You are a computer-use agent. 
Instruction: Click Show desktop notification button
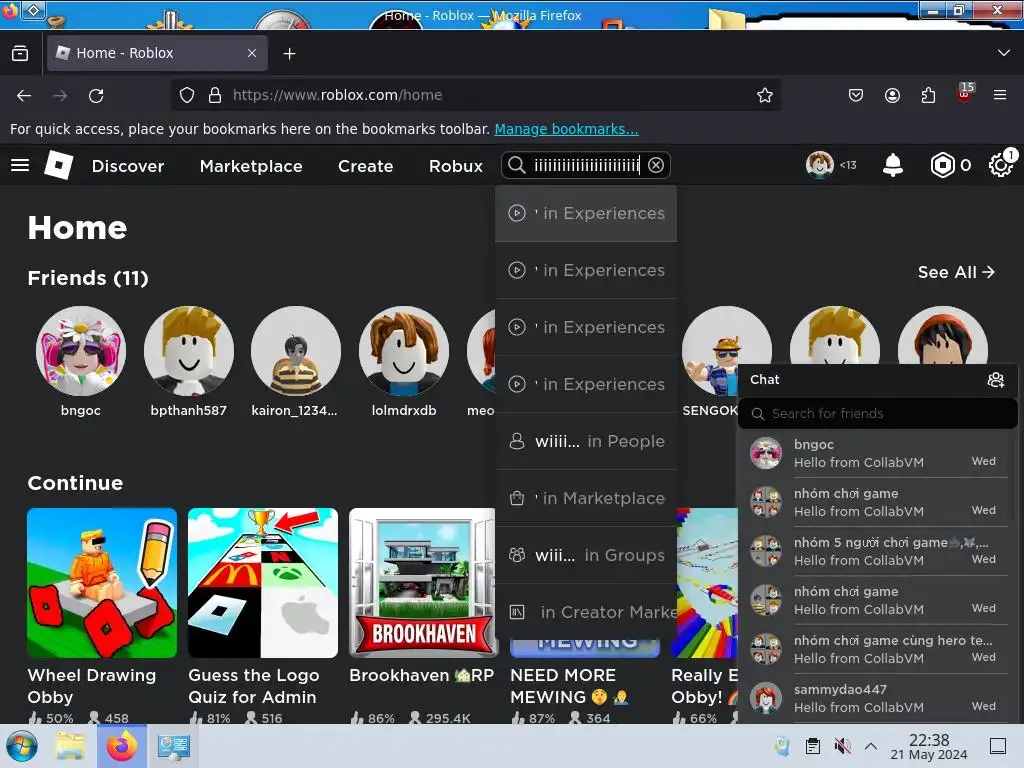tap(998, 746)
